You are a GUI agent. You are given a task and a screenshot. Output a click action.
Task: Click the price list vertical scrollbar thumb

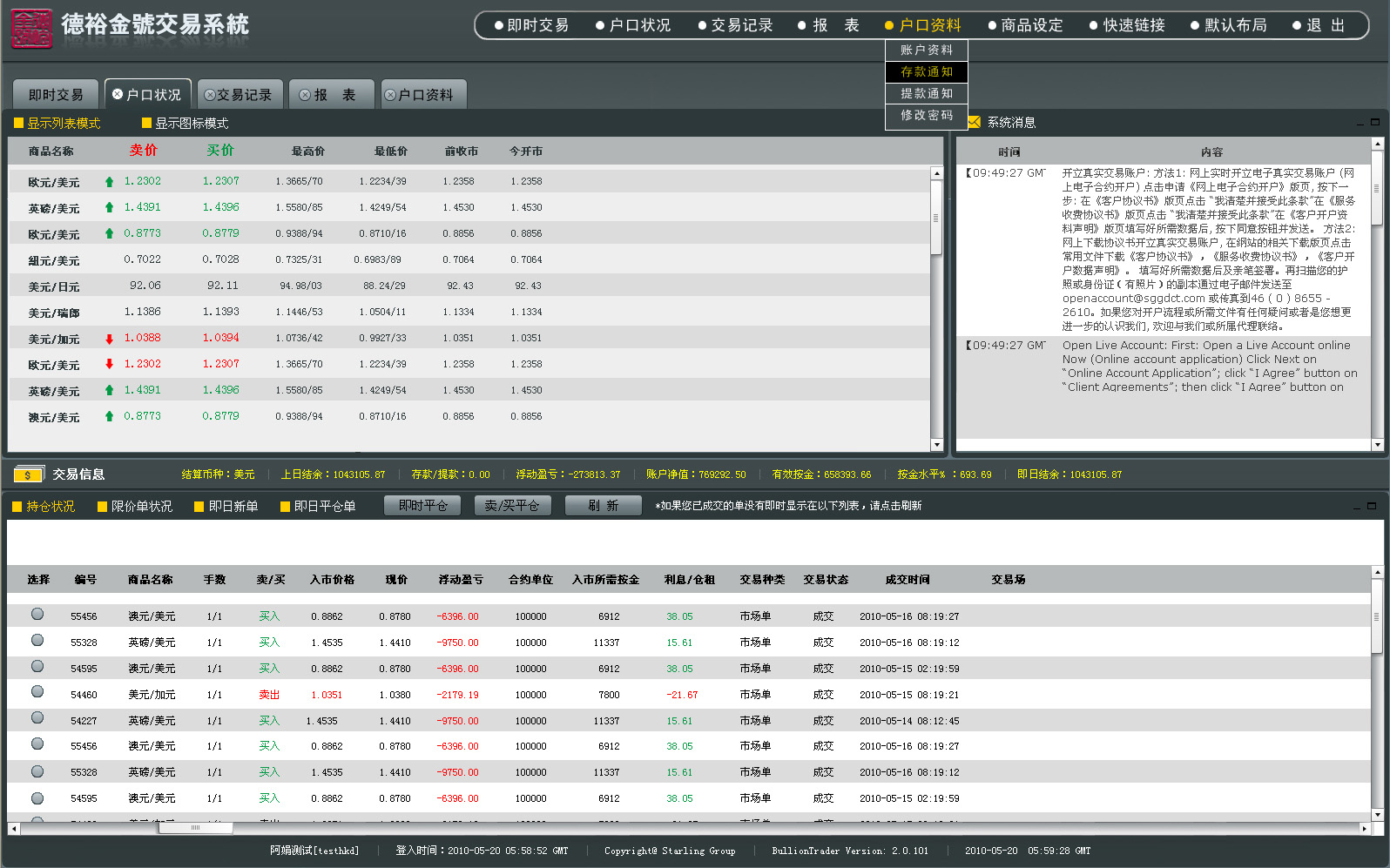click(x=937, y=218)
